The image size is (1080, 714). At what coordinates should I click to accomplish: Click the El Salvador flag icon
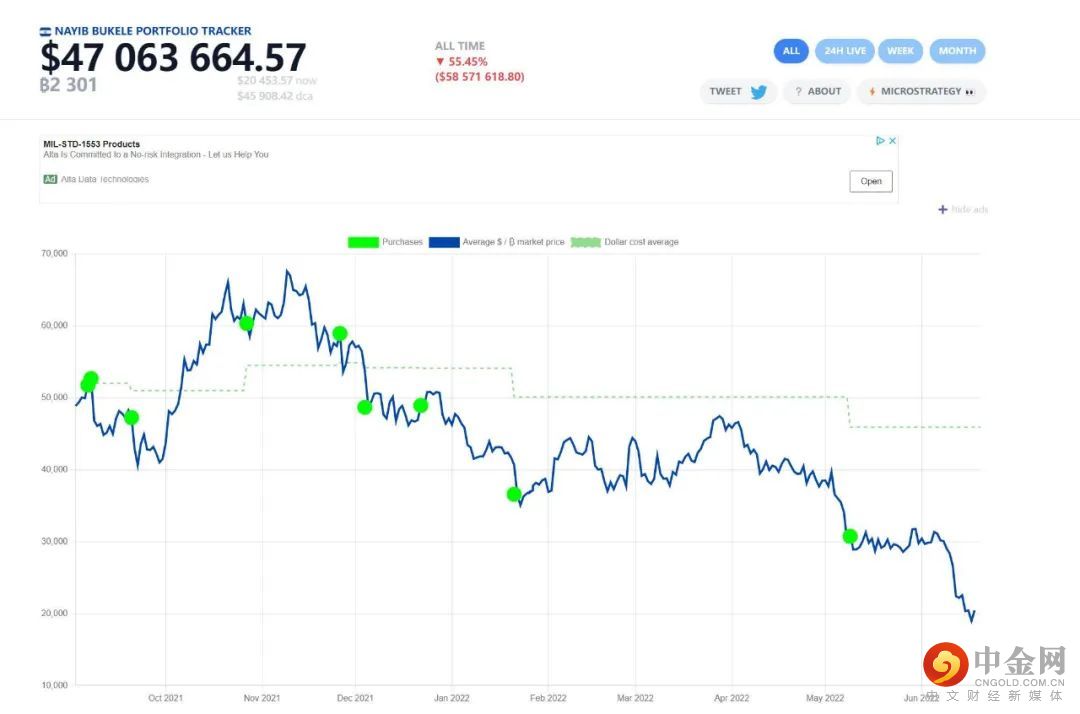pyautogui.click(x=45, y=32)
